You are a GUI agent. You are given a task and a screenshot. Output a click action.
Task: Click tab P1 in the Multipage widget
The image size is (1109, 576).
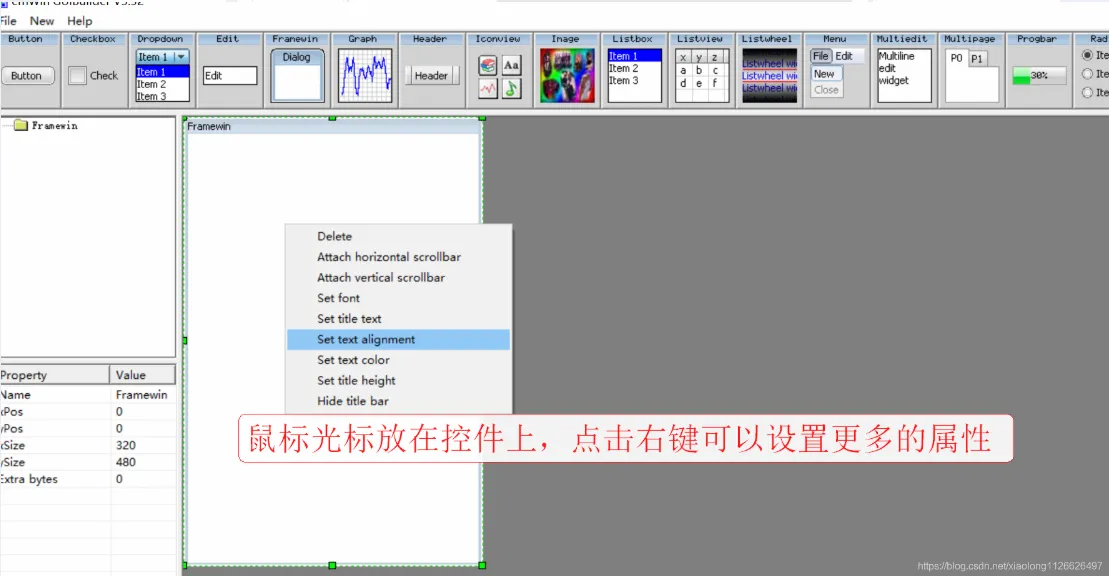[x=977, y=59]
